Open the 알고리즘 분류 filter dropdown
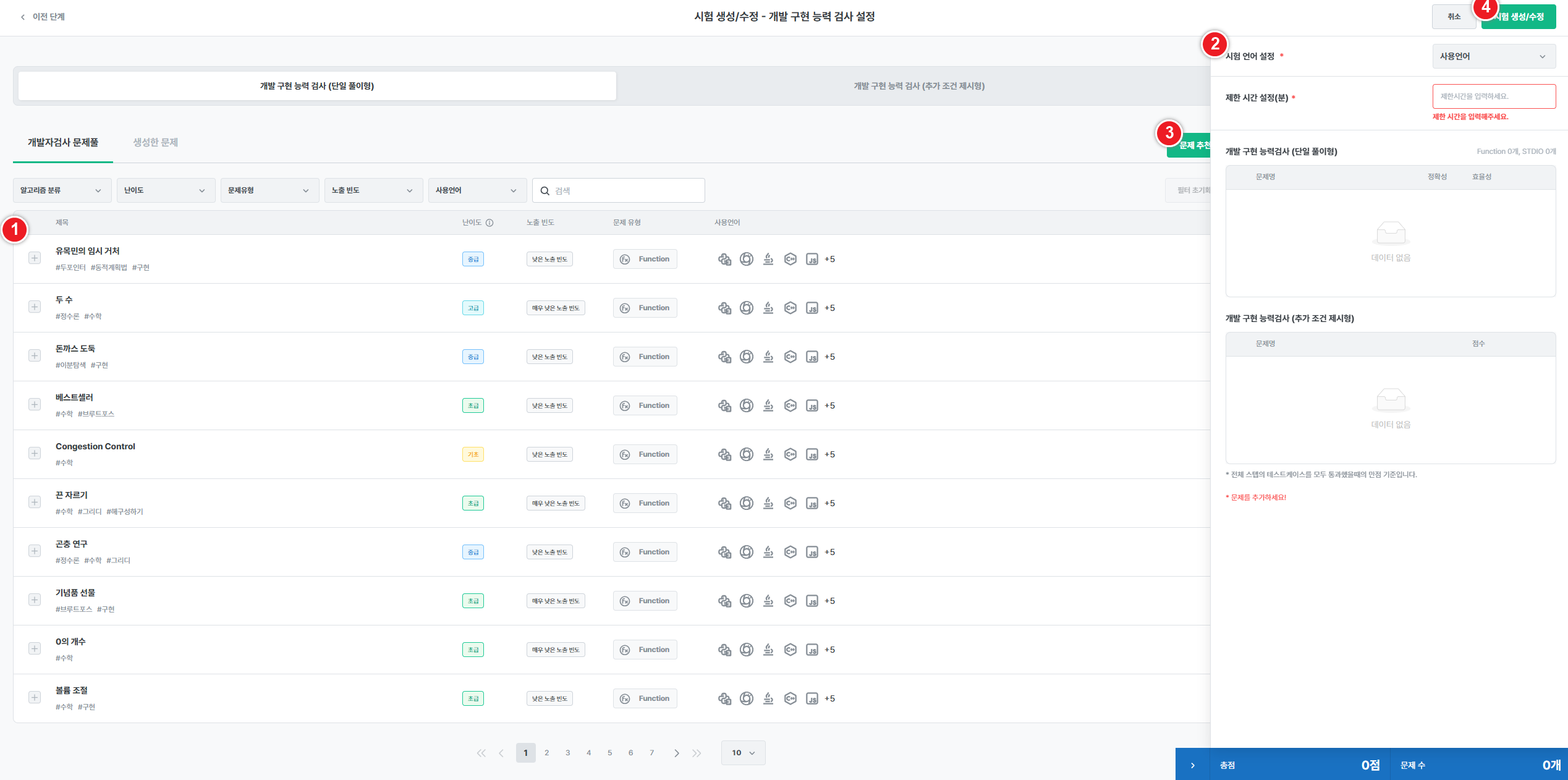Image resolution: width=1568 pixels, height=780 pixels. point(61,190)
